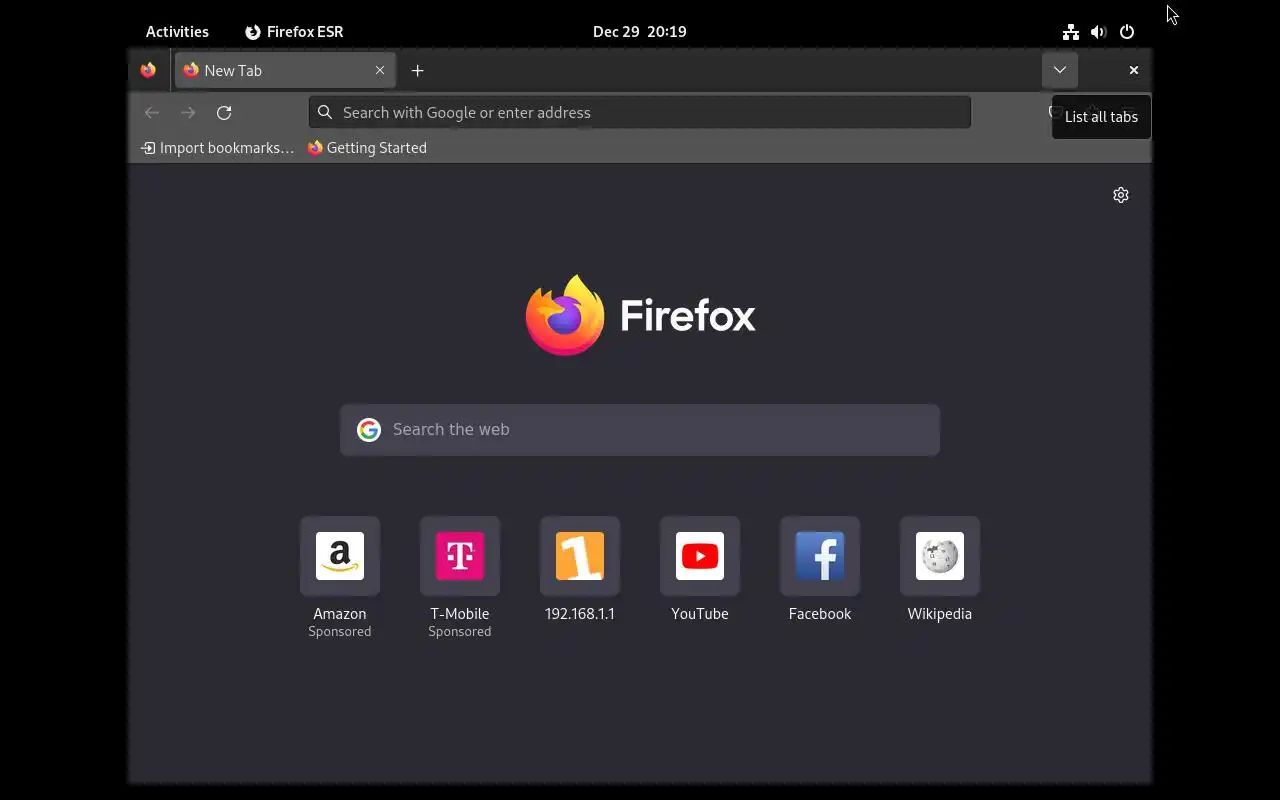Viewport: 1280px width, 800px height.
Task: Click the address bar magnifier icon
Action: click(325, 112)
